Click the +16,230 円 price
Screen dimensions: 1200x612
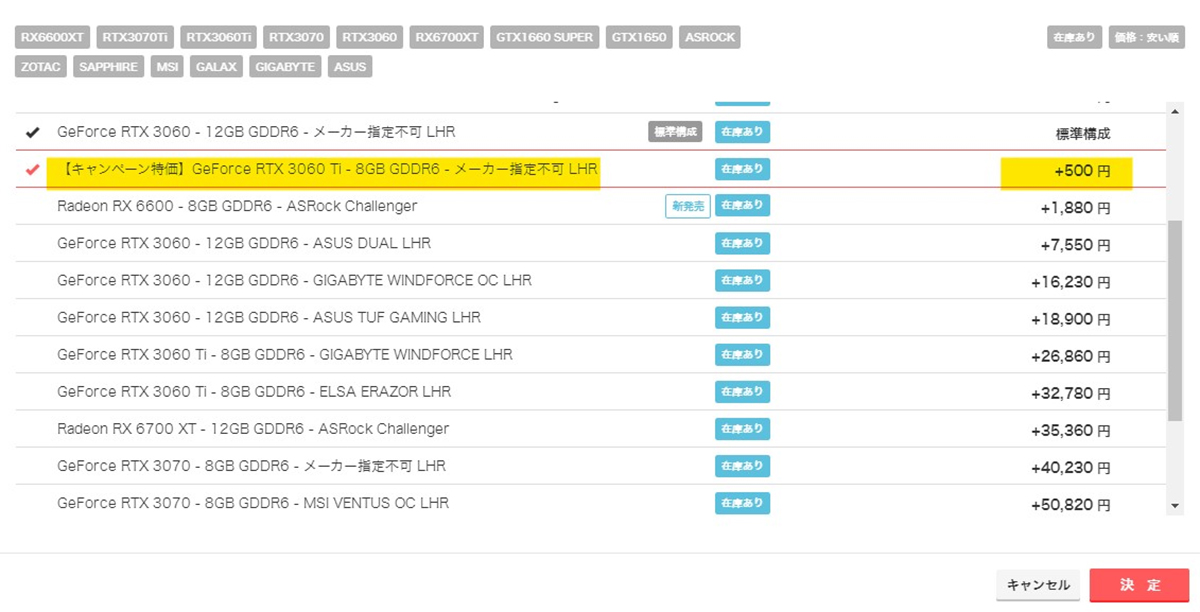coord(1071,282)
